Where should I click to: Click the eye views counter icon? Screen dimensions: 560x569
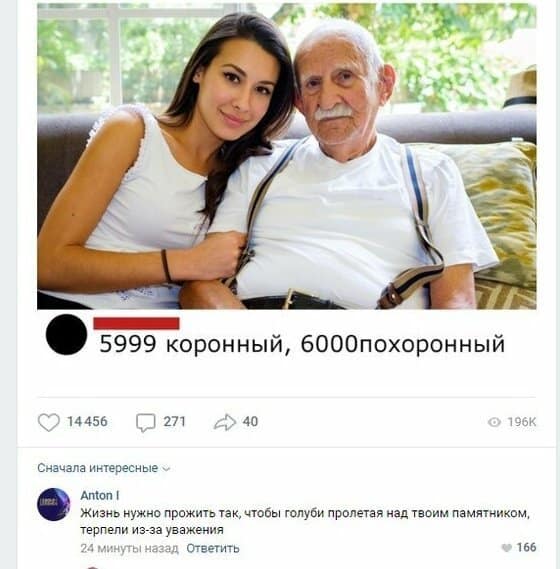pyautogui.click(x=494, y=422)
